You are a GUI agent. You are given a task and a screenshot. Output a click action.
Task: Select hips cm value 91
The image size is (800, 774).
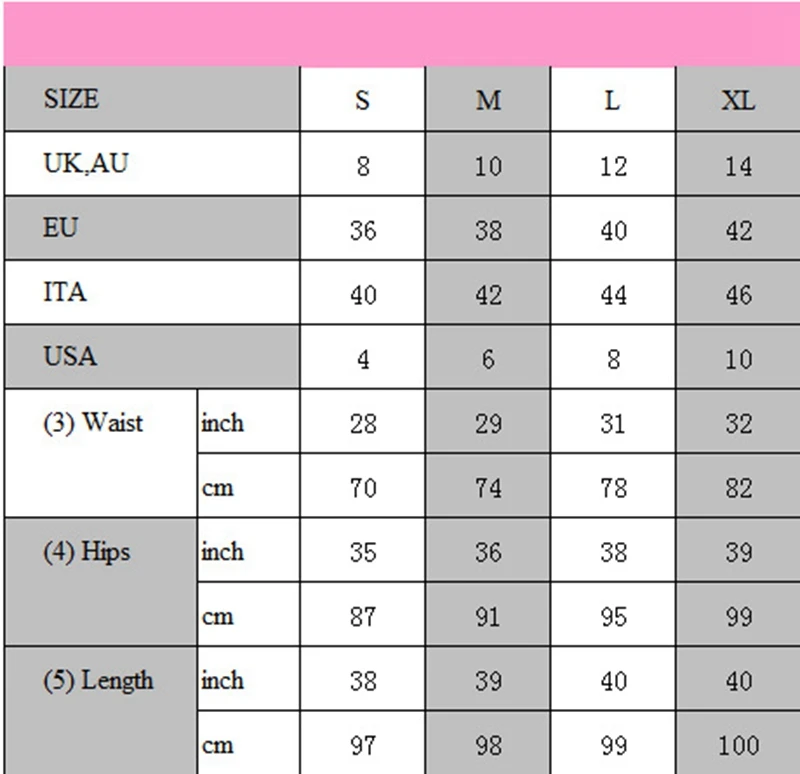click(488, 614)
